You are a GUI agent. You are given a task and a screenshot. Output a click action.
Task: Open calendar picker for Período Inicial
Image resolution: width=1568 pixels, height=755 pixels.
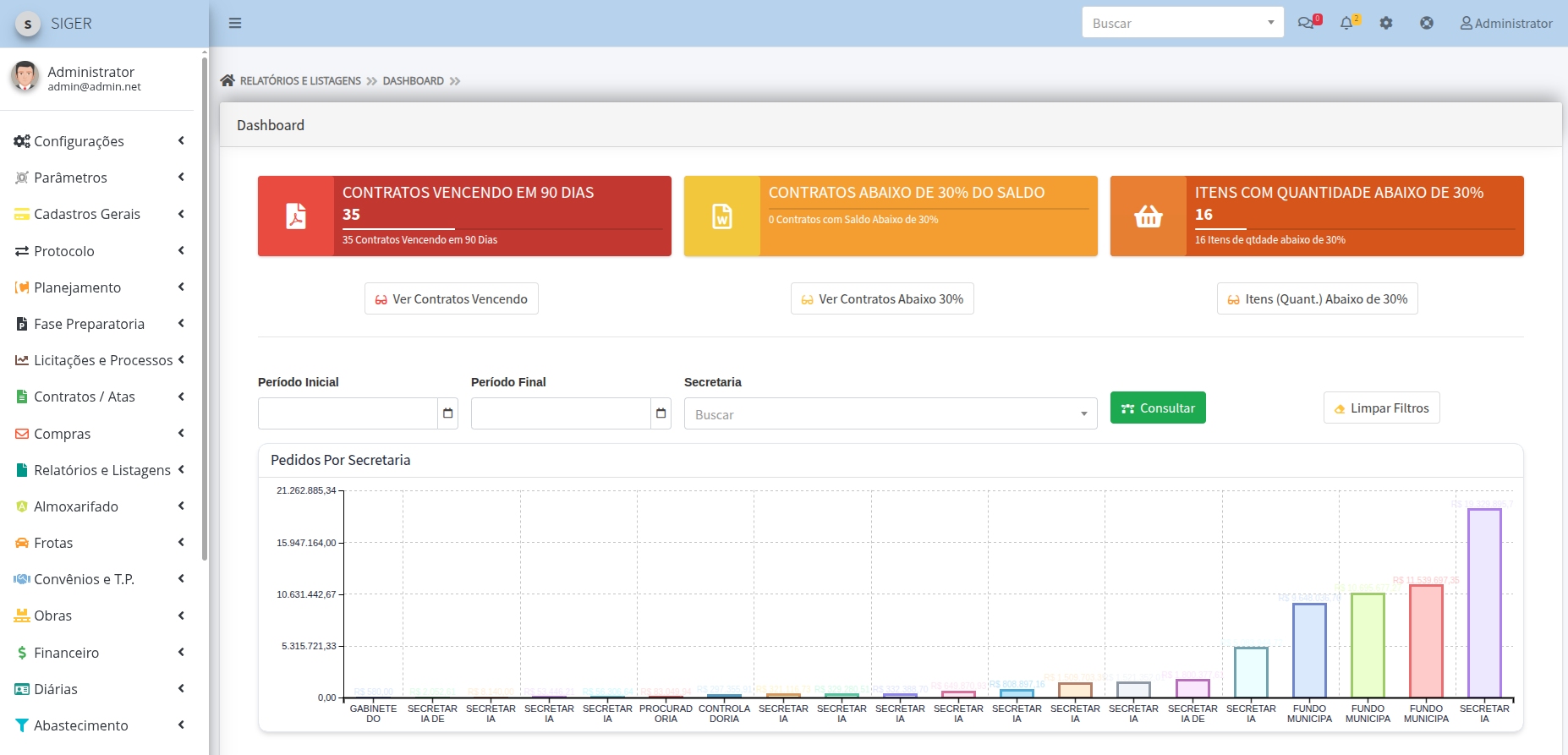click(448, 413)
